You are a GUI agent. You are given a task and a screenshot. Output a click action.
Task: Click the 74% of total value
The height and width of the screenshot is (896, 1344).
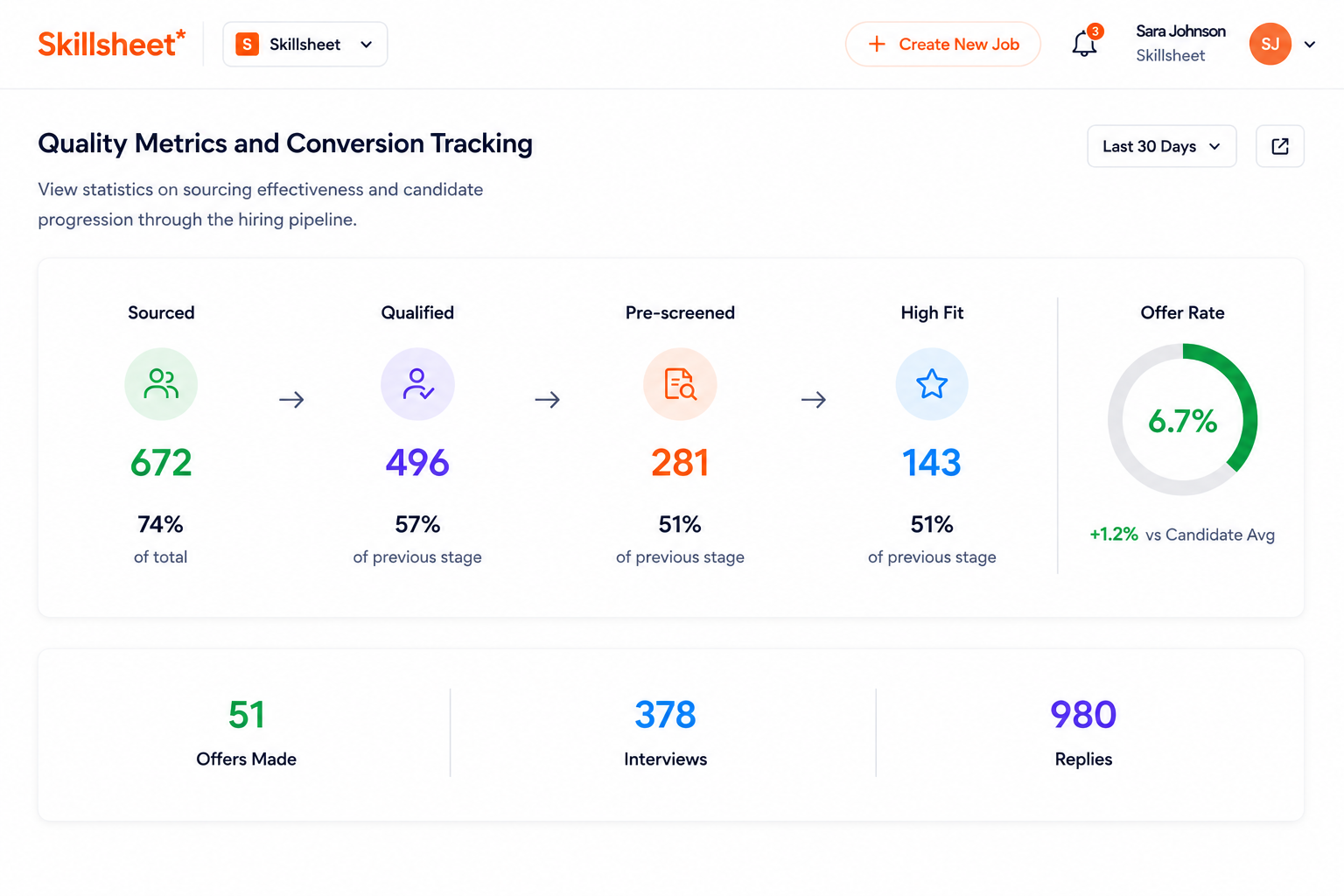(x=160, y=524)
